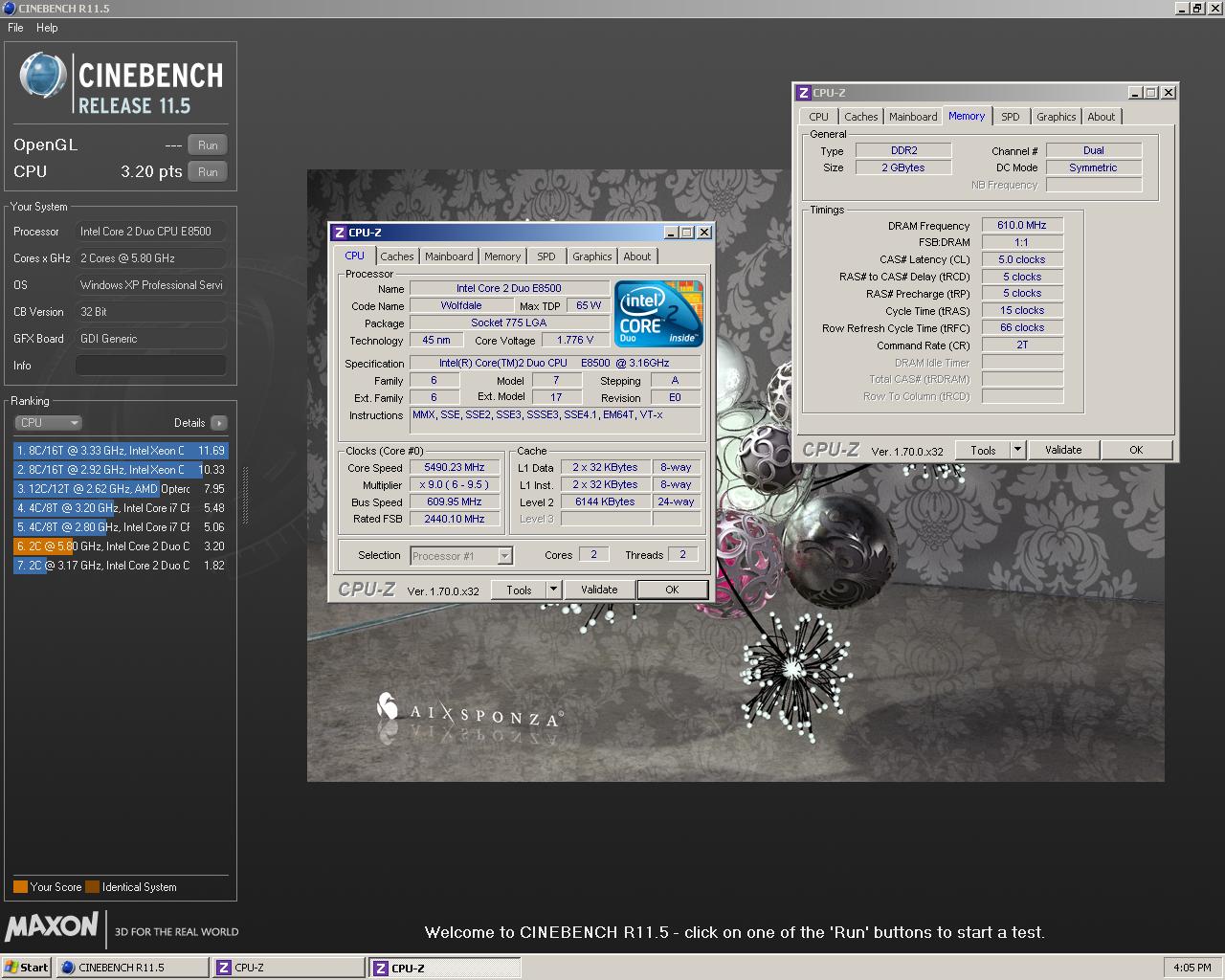Switch to first CPU-Z taskbar item
The image size is (1225, 980).
pos(289,968)
